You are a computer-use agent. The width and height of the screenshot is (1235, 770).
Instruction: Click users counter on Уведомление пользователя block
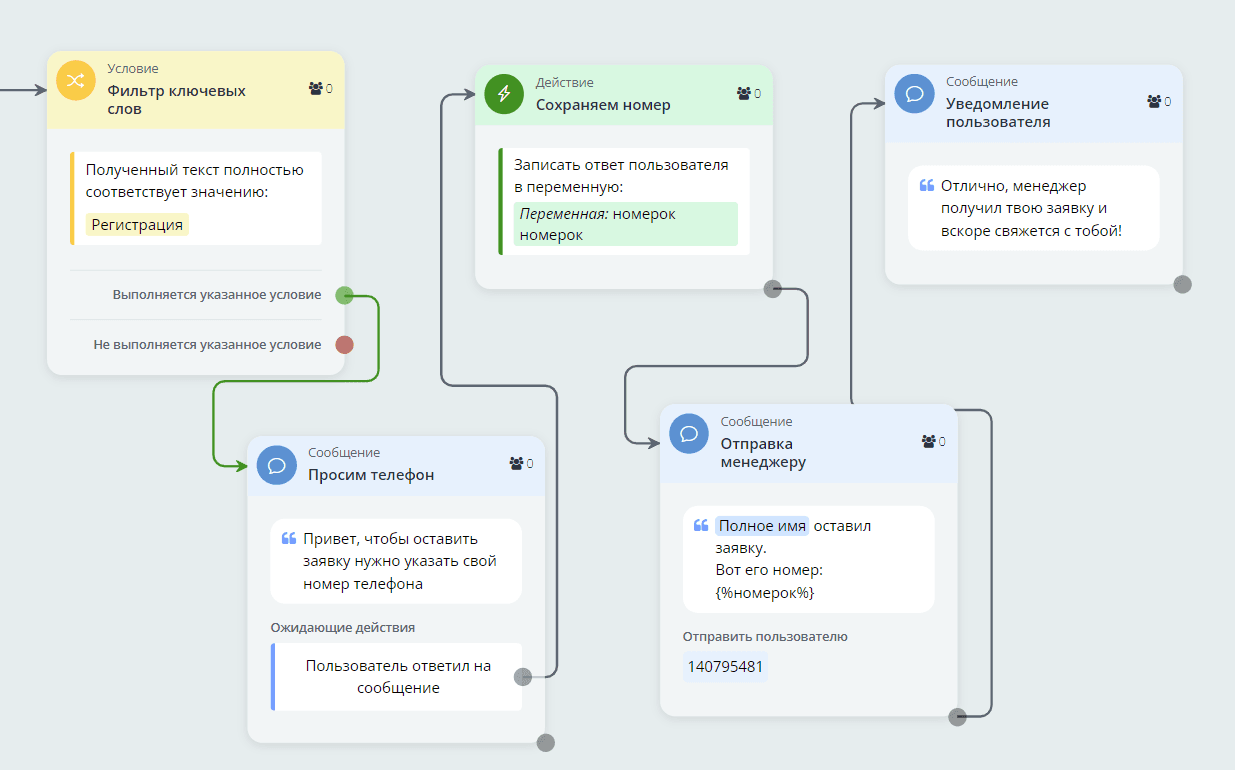point(1159,102)
